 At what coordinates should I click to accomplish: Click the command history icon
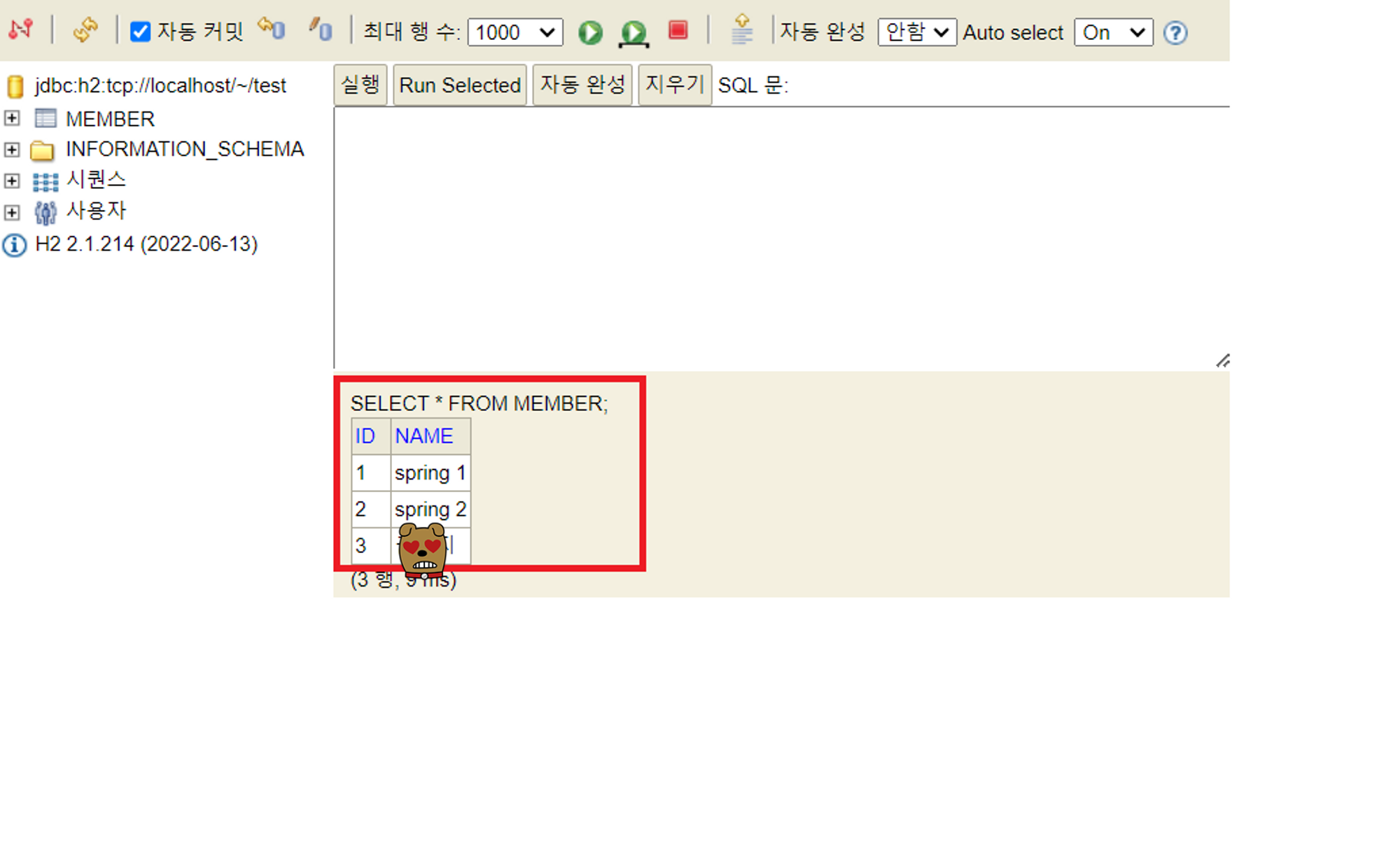741,30
